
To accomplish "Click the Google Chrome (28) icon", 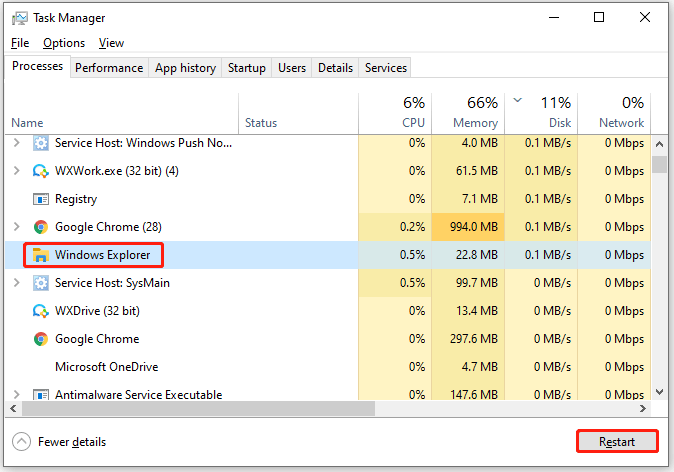I will pos(41,227).
